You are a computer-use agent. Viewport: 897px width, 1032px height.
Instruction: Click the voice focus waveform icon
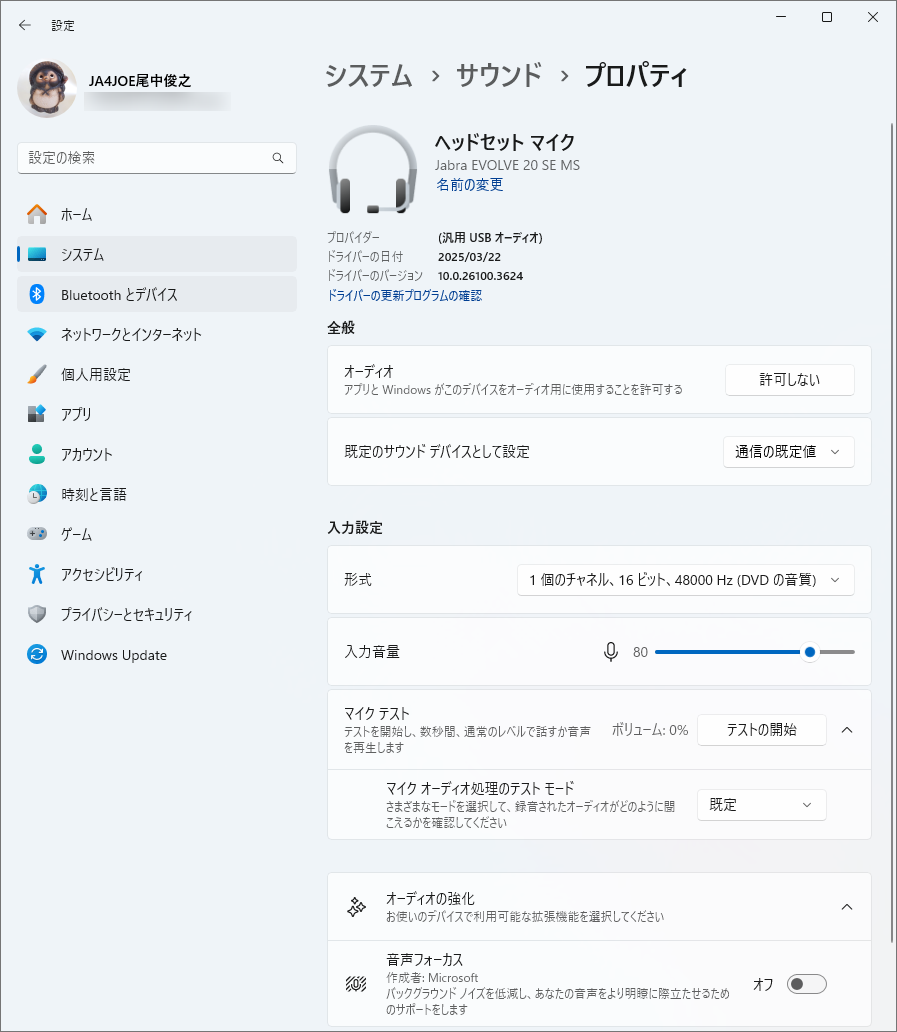(356, 985)
